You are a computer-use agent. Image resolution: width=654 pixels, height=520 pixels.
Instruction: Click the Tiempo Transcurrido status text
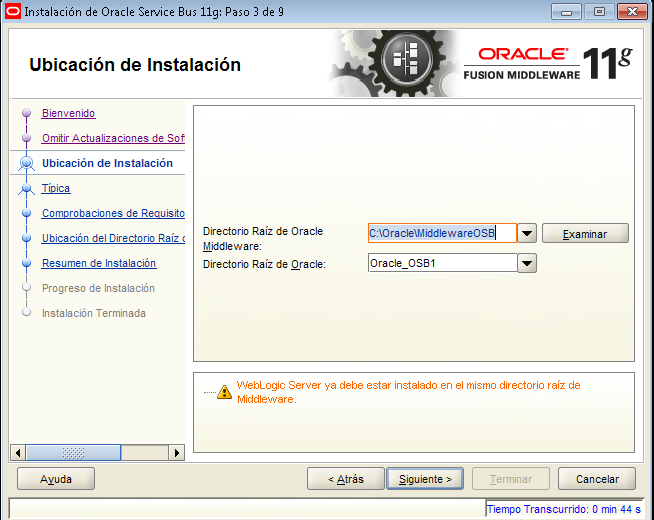click(563, 509)
